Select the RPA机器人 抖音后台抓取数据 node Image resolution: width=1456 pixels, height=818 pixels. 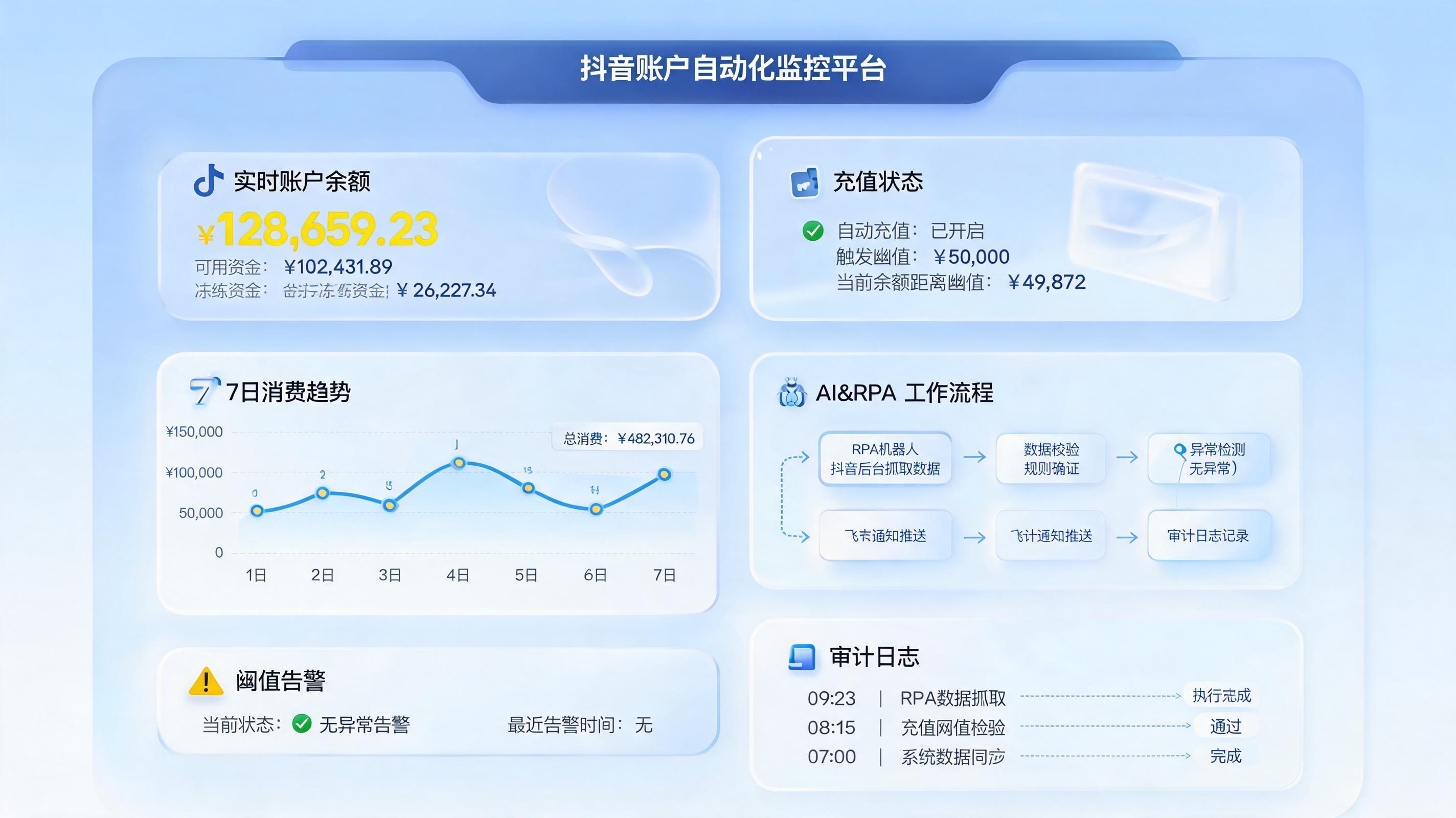885,459
